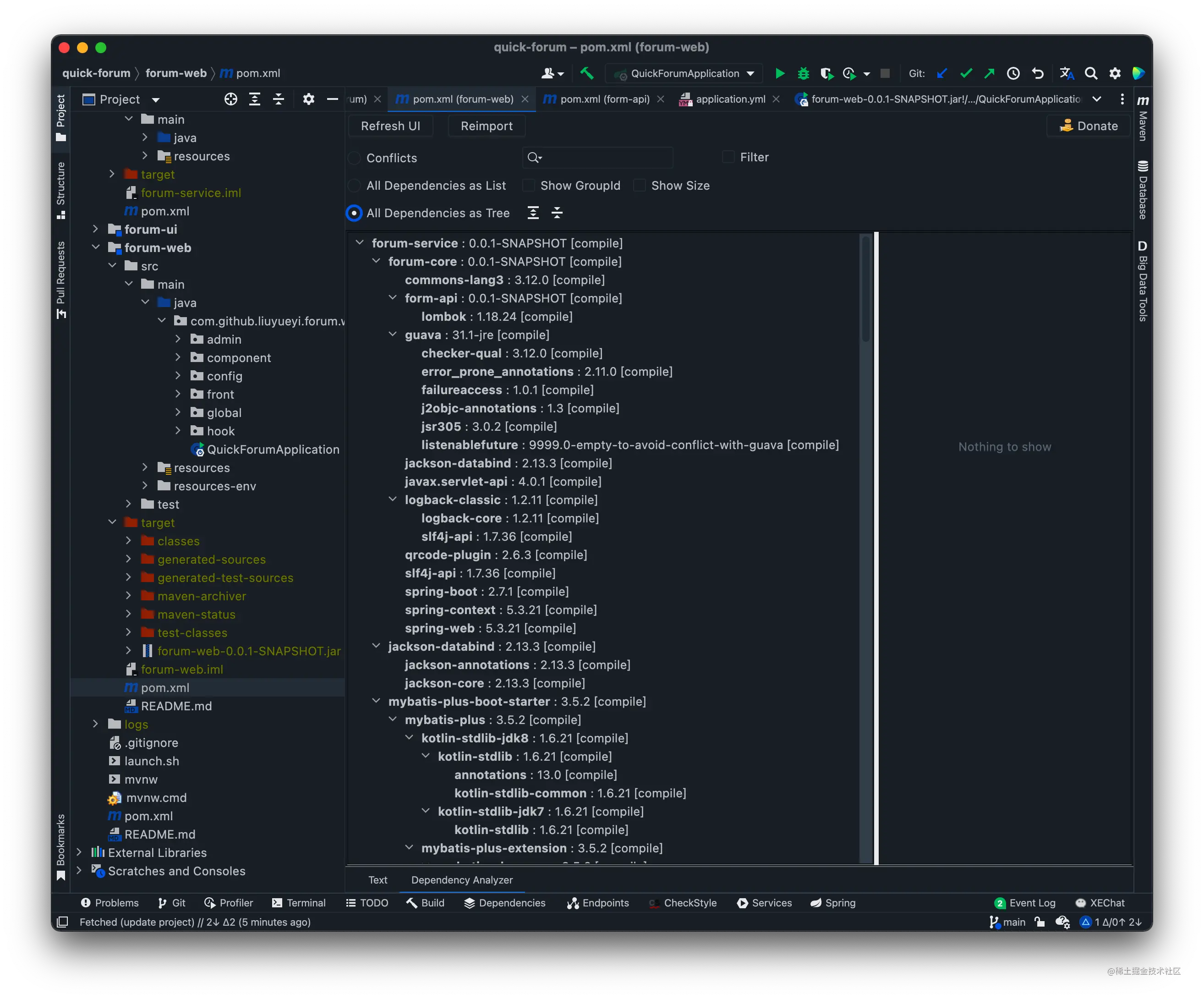Show Git history clock icon
The width and height of the screenshot is (1204, 999).
(1013, 73)
